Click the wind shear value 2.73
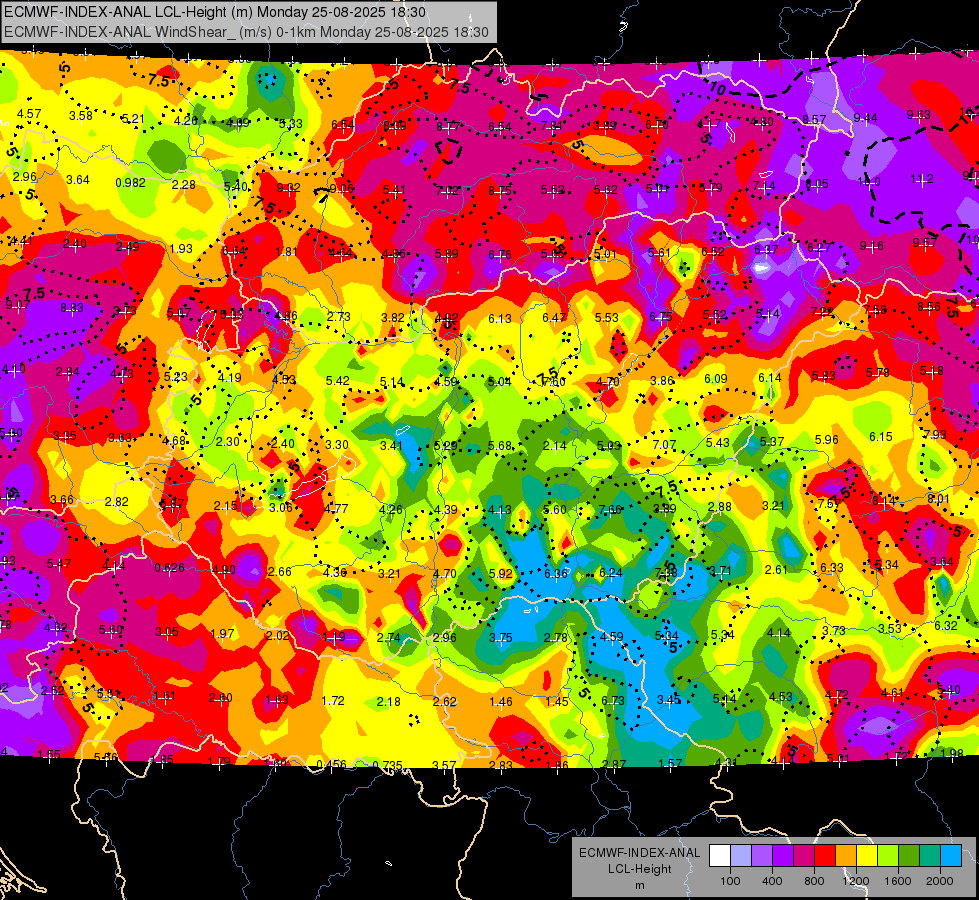 coord(338,317)
